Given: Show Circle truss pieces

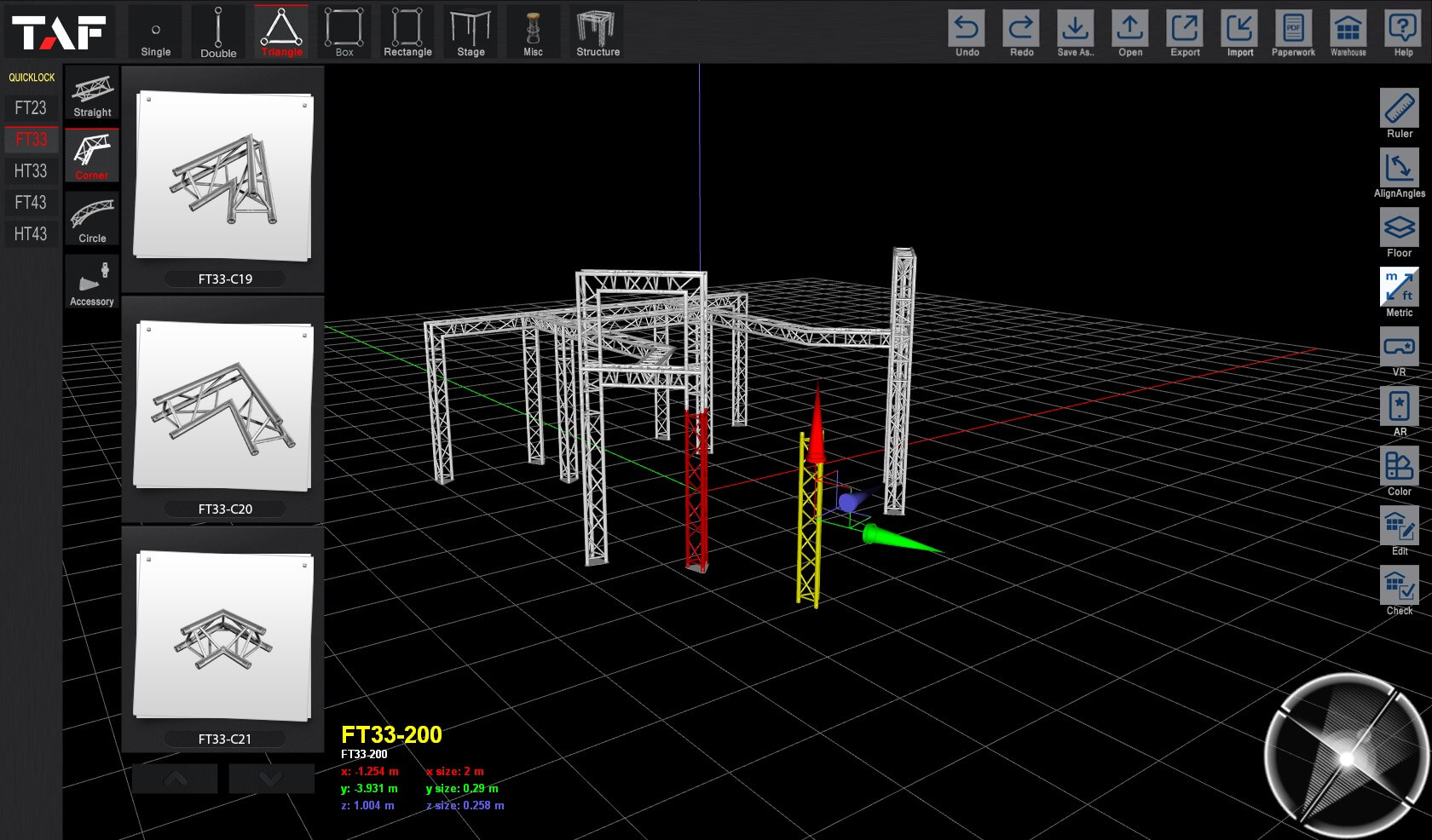Looking at the screenshot, I should coord(92,219).
